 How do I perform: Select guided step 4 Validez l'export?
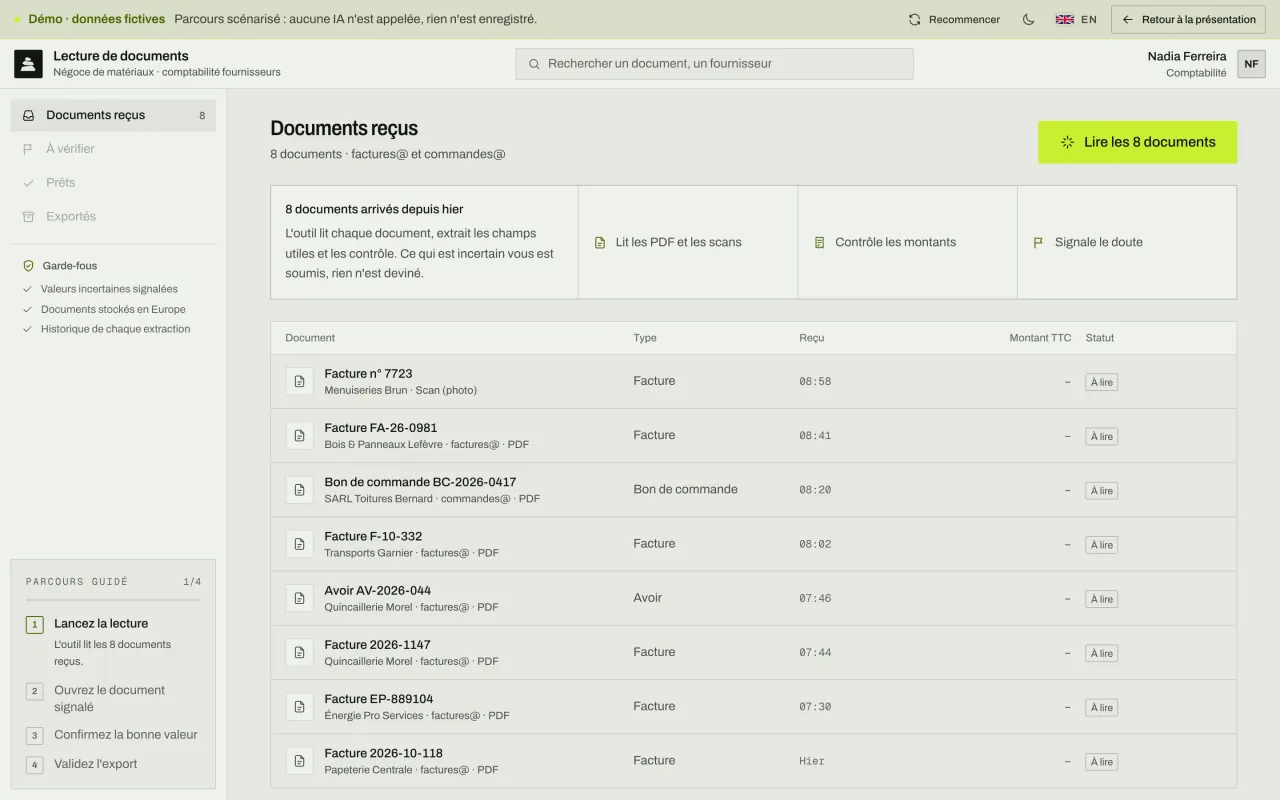point(113,764)
